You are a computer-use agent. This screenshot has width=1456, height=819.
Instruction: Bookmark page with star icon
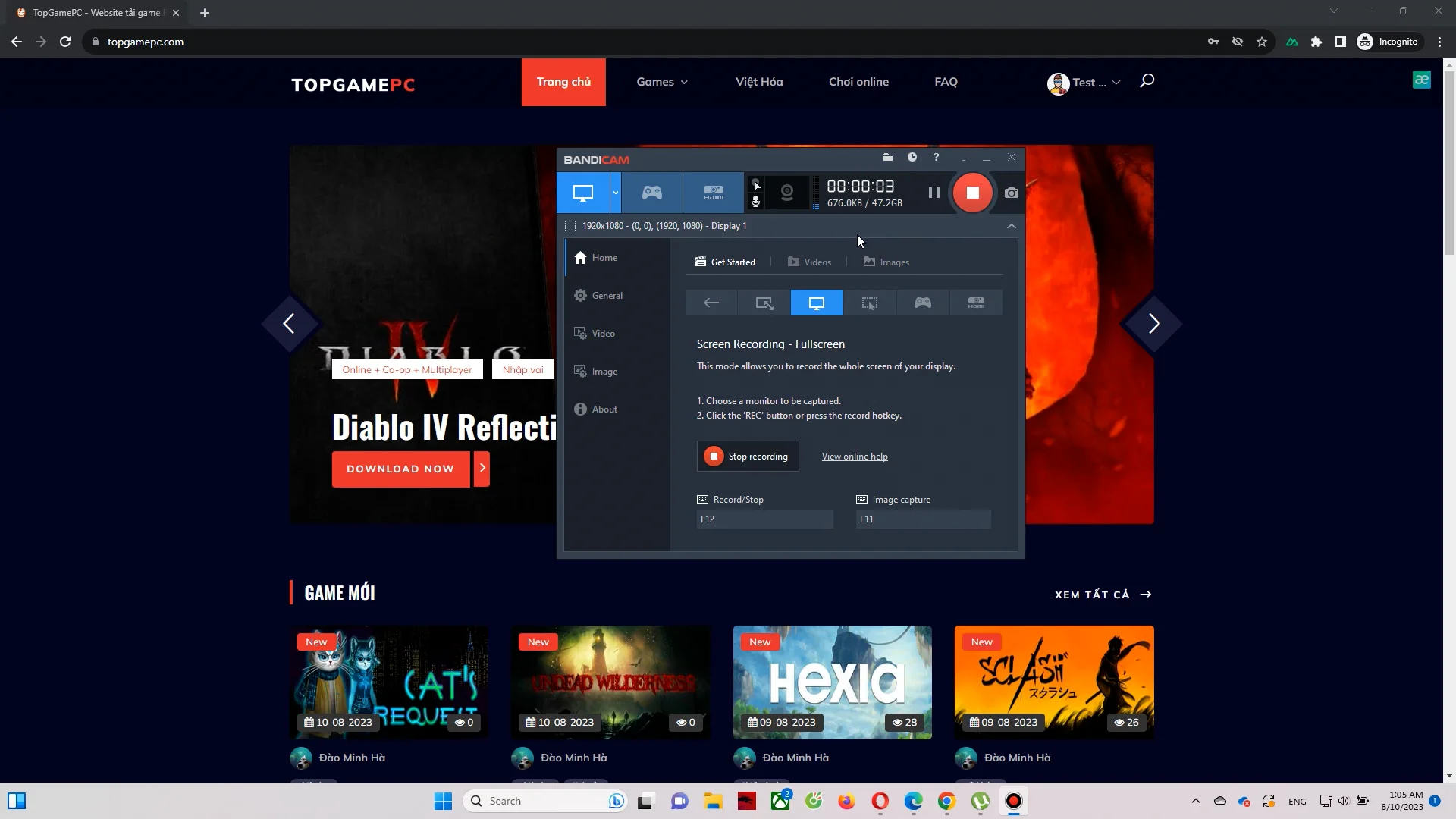pyautogui.click(x=1262, y=42)
